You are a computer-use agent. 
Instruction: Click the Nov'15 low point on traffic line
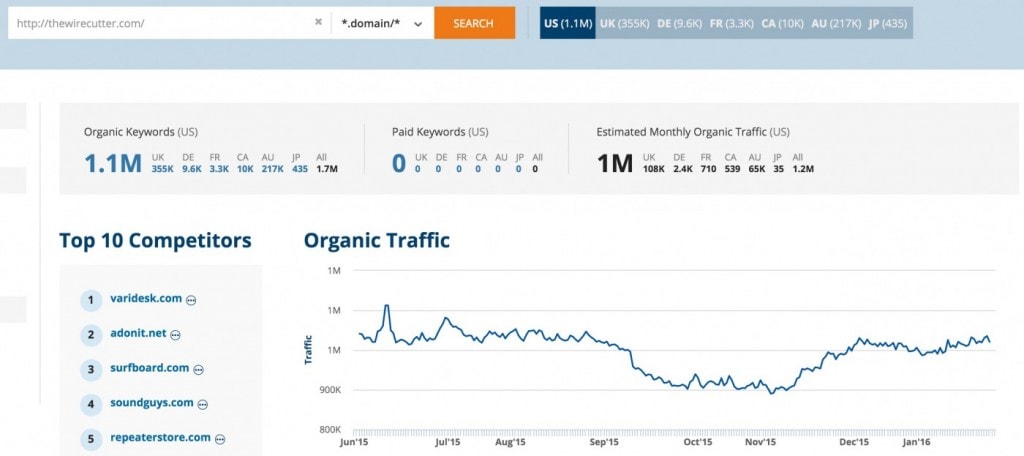pos(771,393)
